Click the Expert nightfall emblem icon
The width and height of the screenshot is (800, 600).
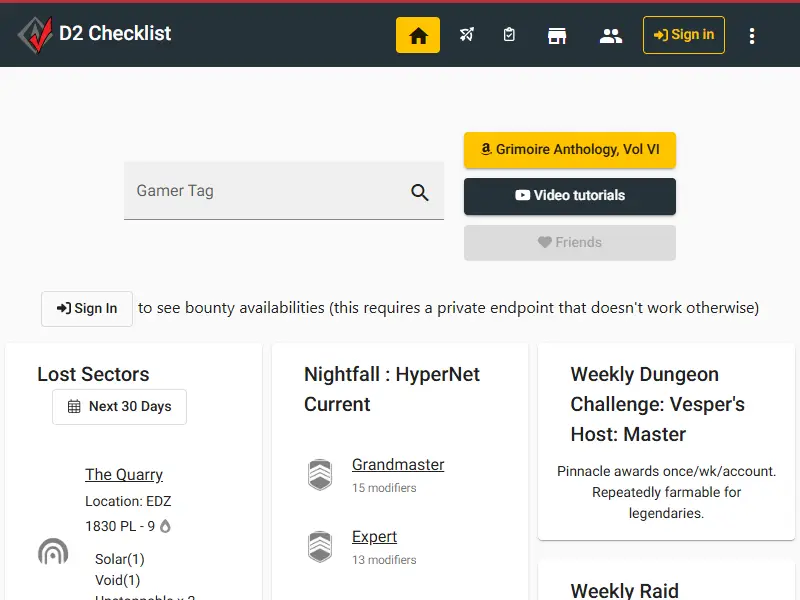tap(320, 546)
